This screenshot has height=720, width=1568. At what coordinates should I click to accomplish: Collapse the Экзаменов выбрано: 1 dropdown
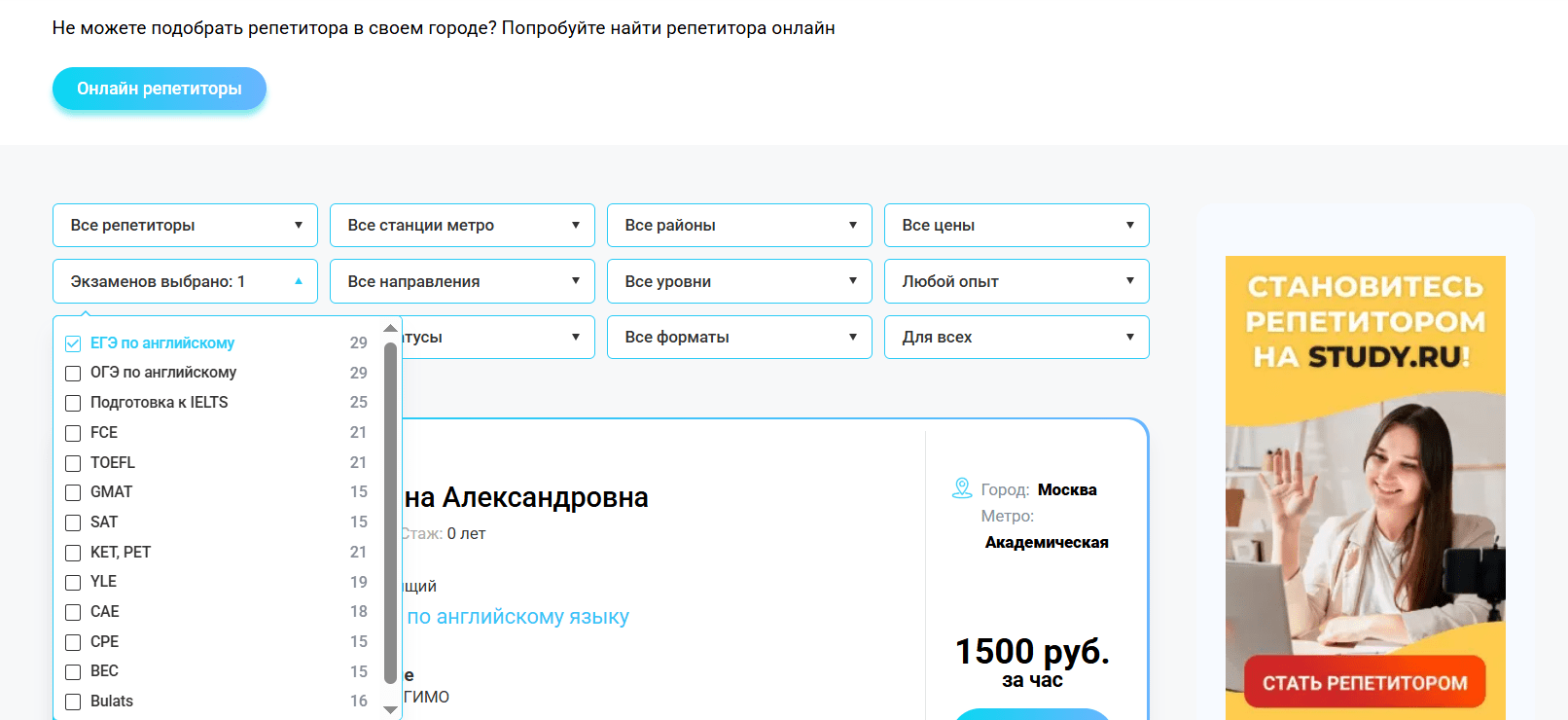[185, 281]
